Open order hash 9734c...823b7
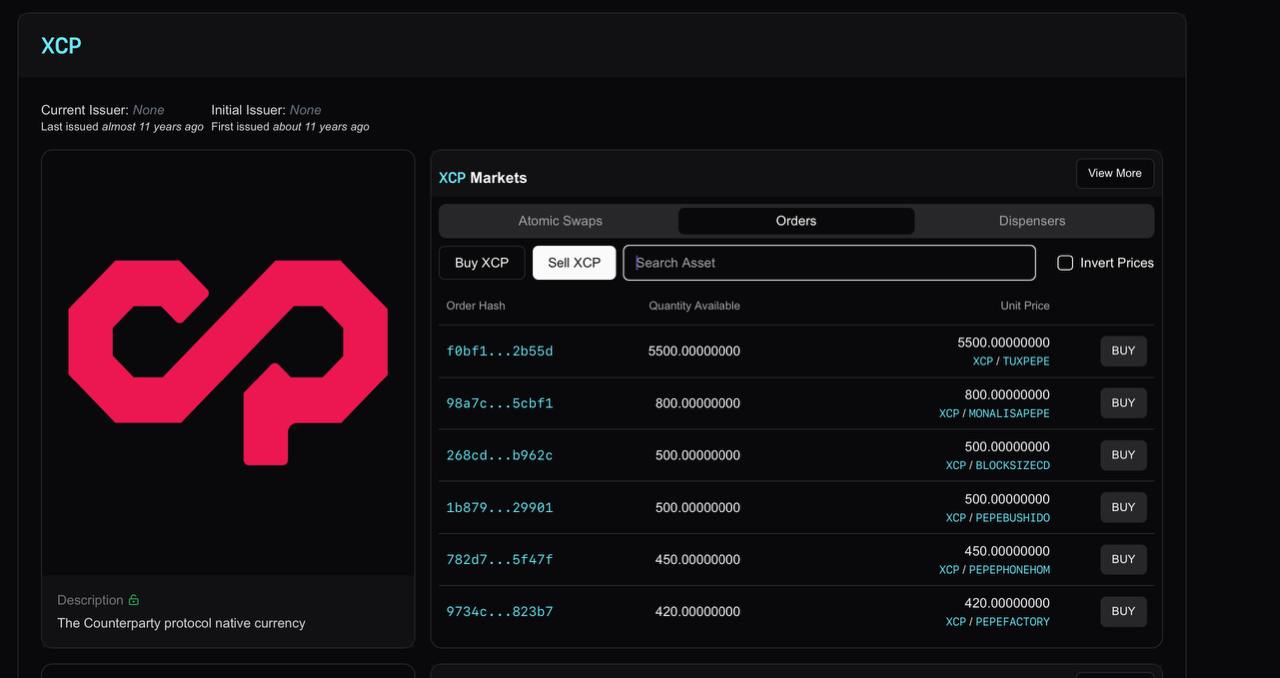Screen dimensions: 1280x678 [499, 611]
